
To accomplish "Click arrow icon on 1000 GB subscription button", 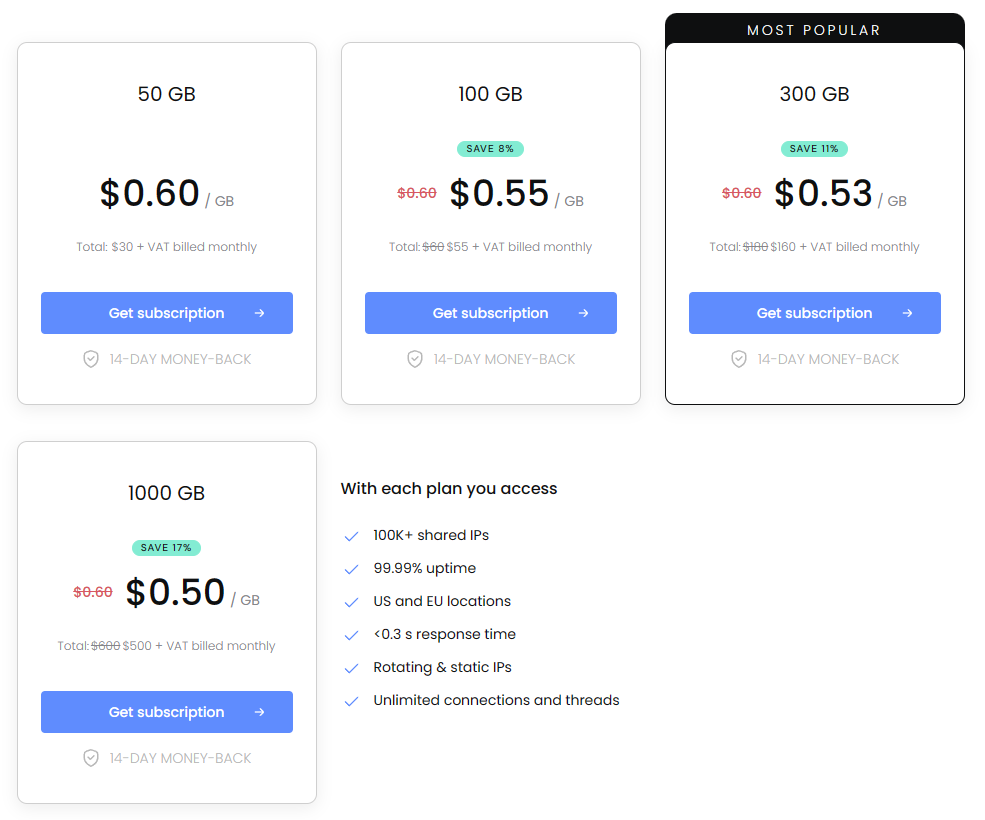I will click(x=260, y=712).
